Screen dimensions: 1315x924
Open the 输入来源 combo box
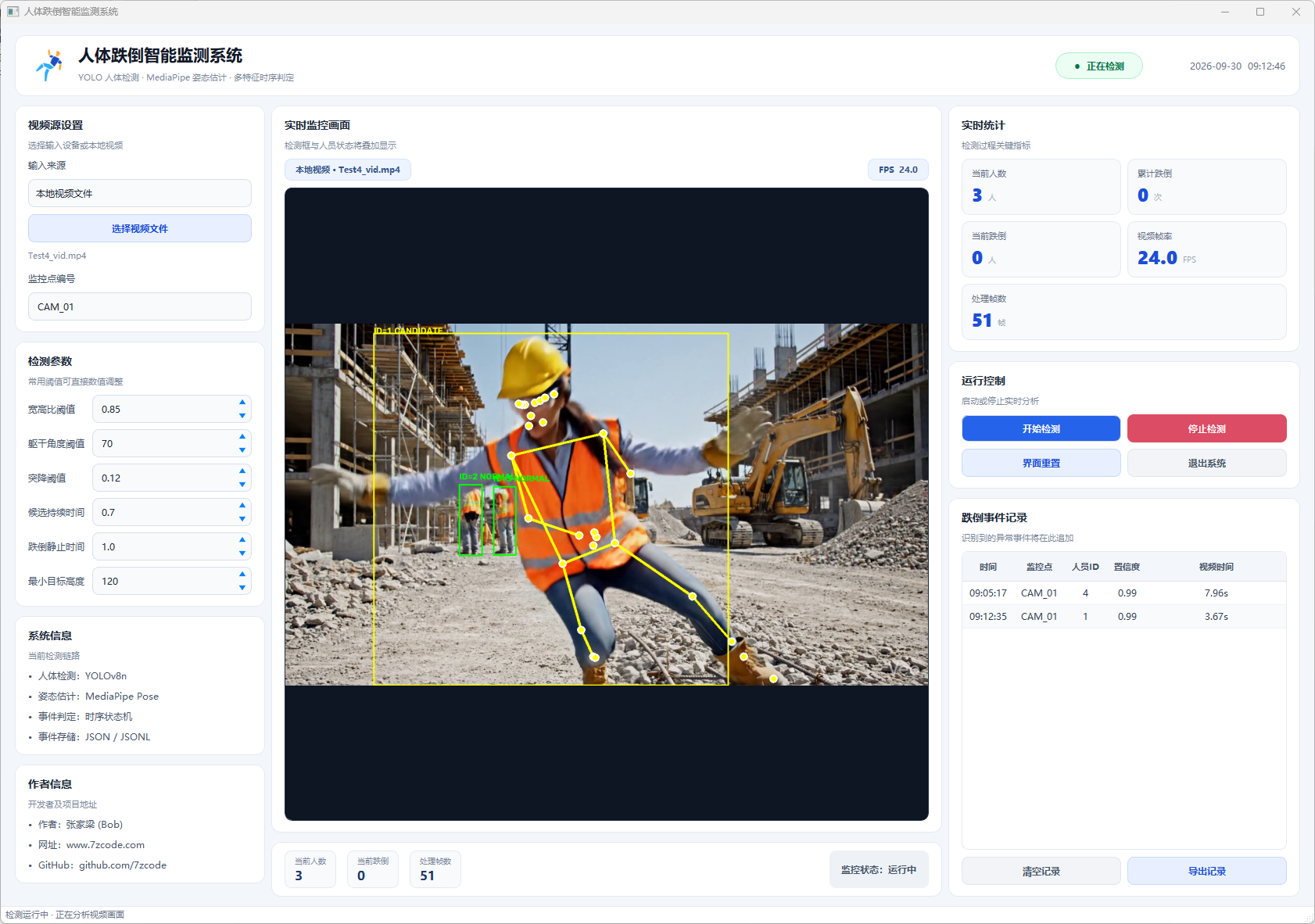coord(140,193)
